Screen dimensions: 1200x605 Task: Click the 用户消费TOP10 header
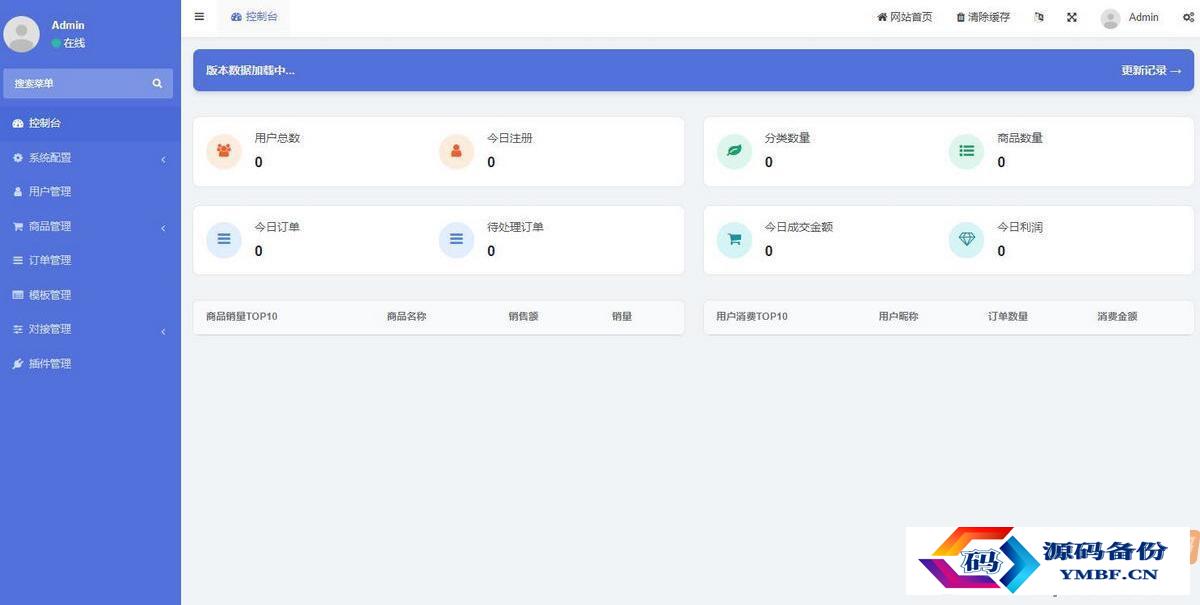coord(752,316)
